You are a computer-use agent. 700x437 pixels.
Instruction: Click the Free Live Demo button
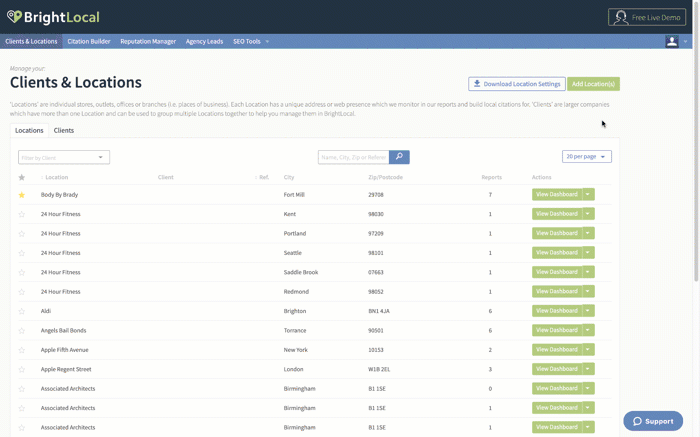coord(647,17)
